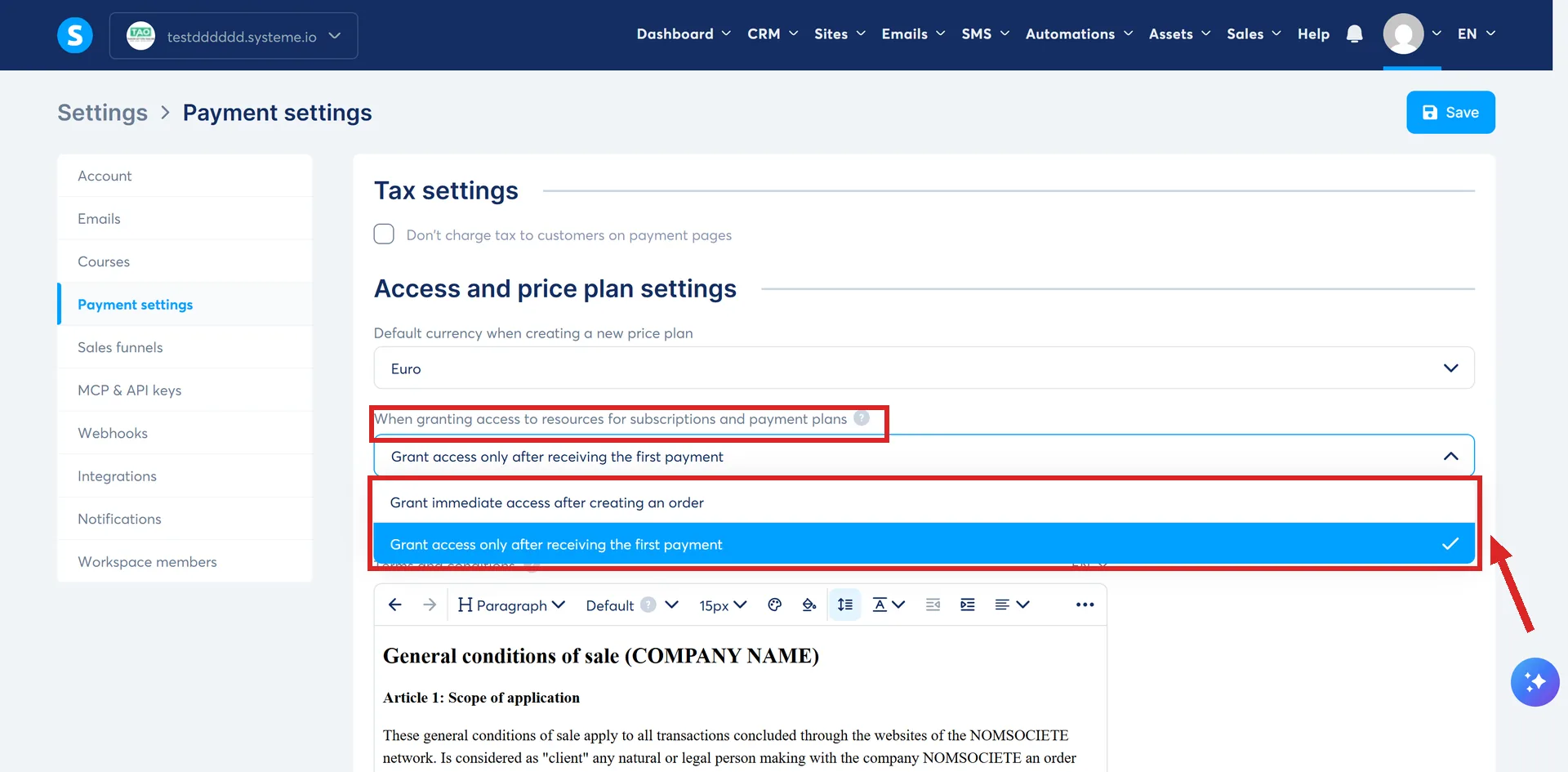Open the letter spacing A icon

coord(889,605)
